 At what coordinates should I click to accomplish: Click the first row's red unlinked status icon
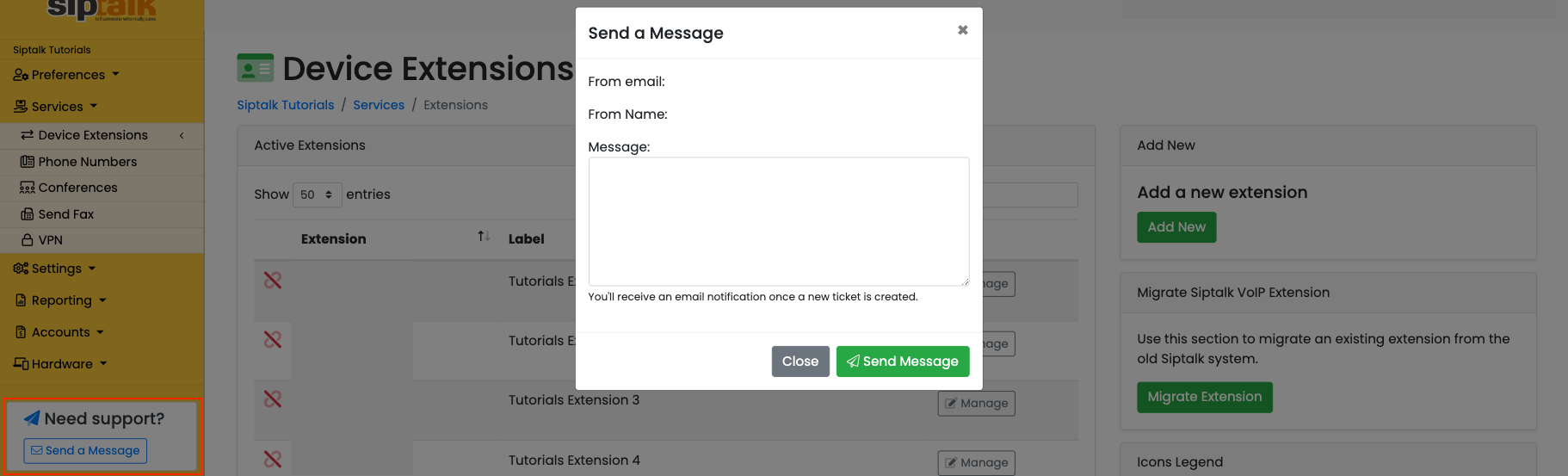point(273,280)
